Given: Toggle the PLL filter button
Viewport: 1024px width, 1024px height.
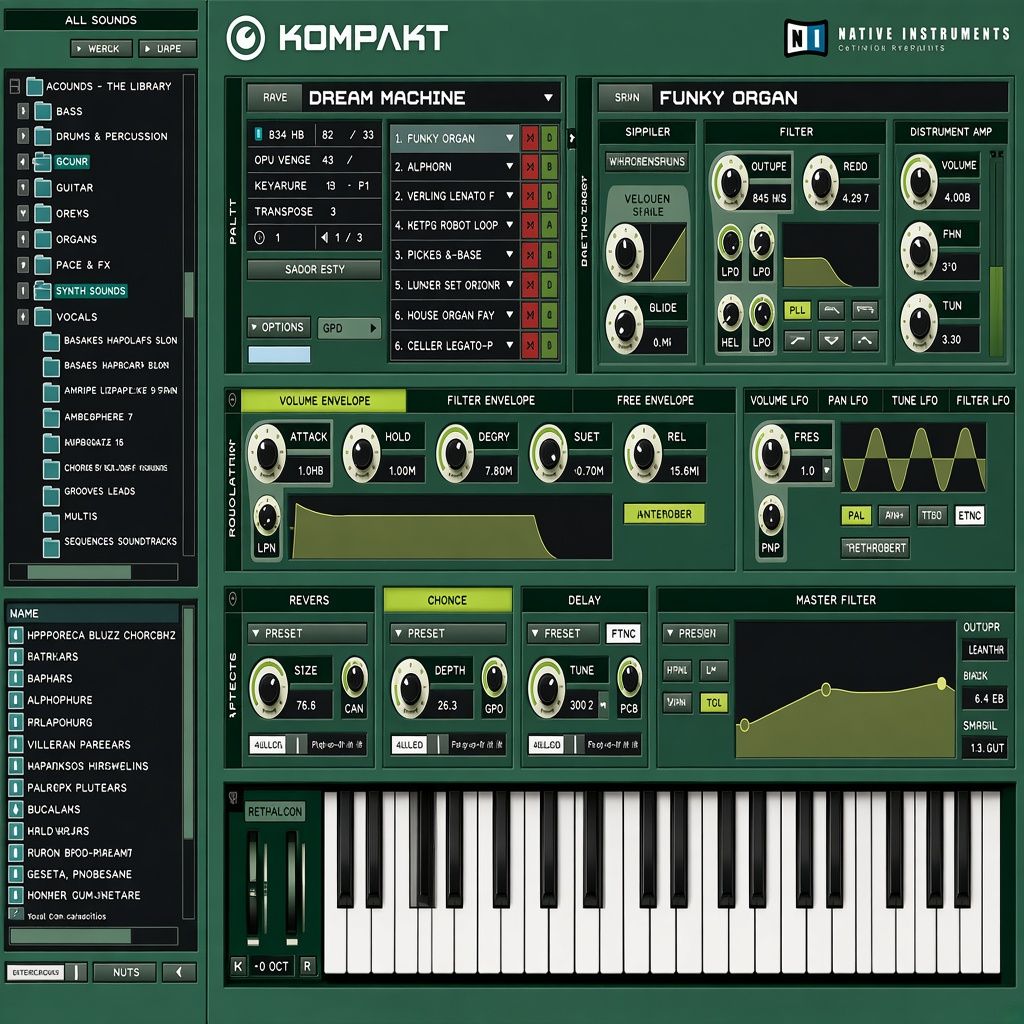Looking at the screenshot, I should pos(797,310).
